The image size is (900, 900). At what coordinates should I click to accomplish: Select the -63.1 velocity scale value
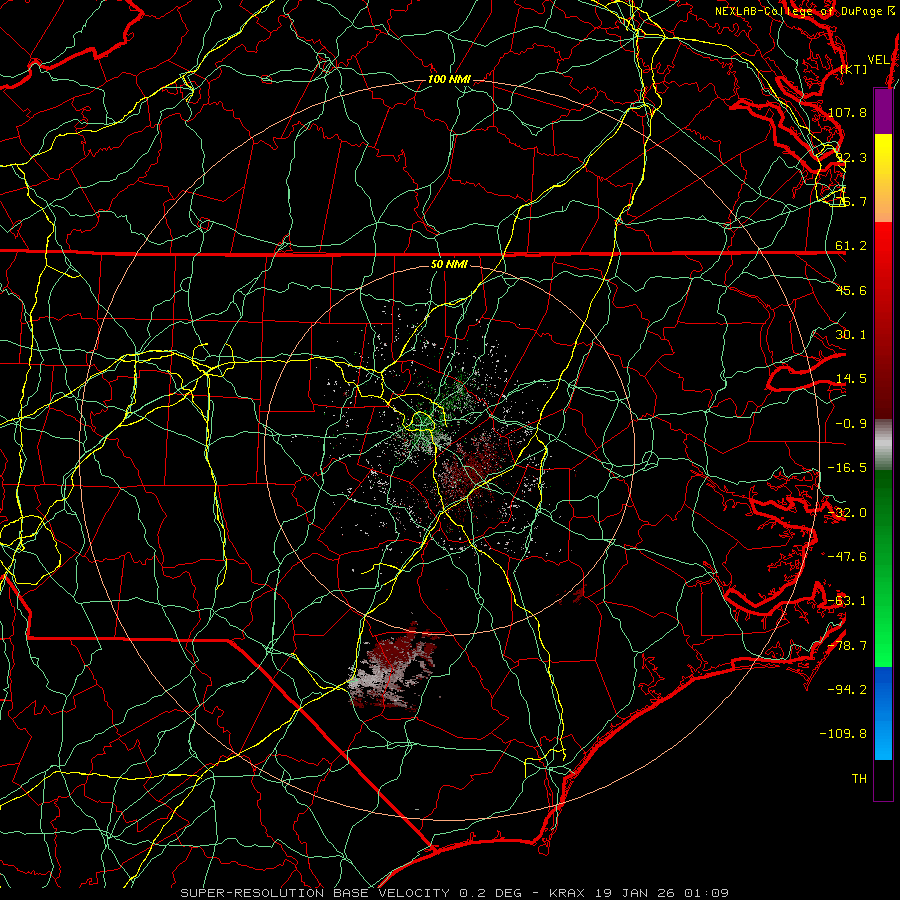click(847, 601)
